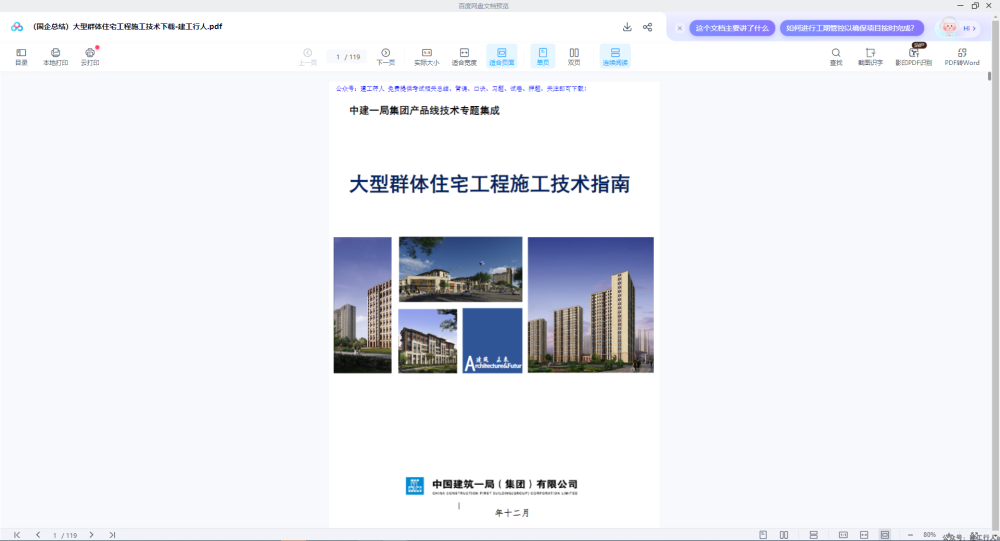Click the 这个文档主要讲了什么 suggestion button
Image resolution: width=1000 pixels, height=541 pixels.
pyautogui.click(x=732, y=28)
